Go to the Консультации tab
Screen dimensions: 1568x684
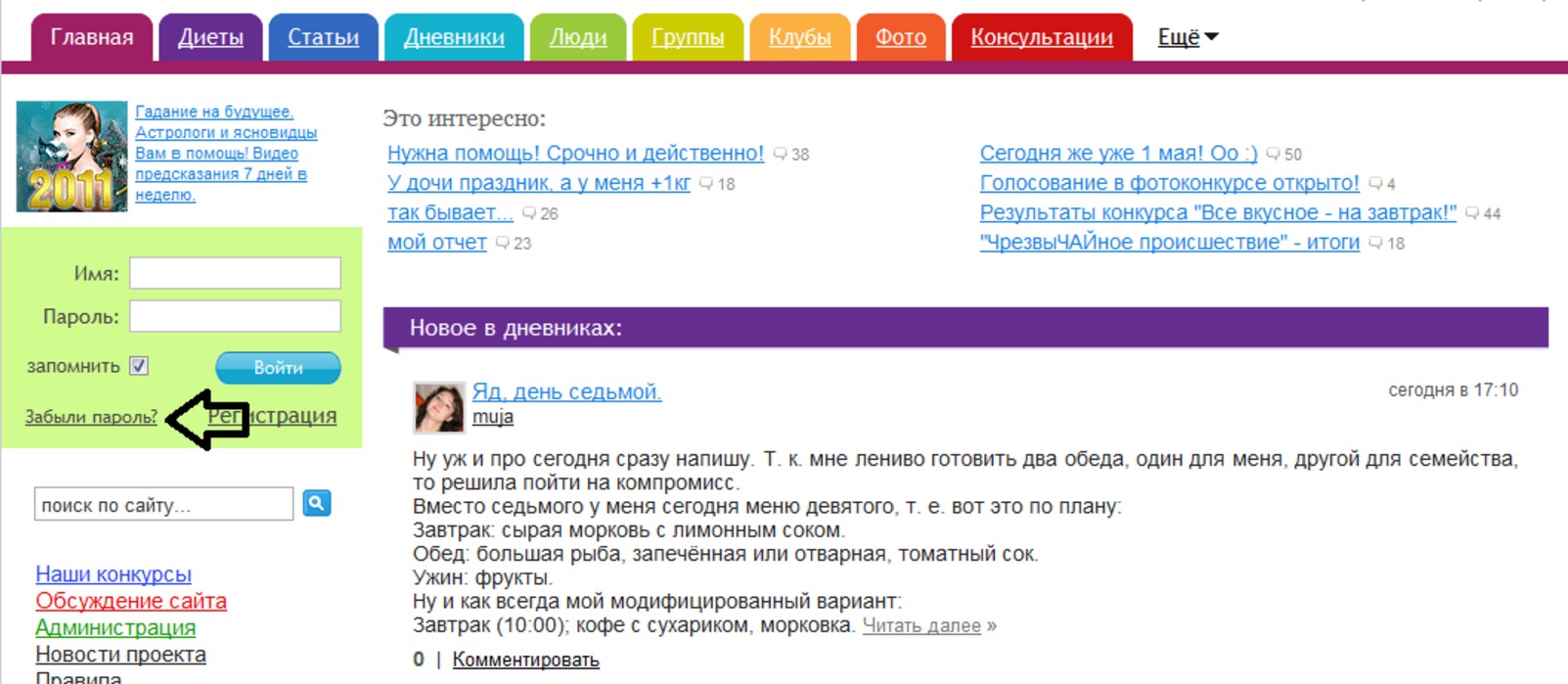1041,38
